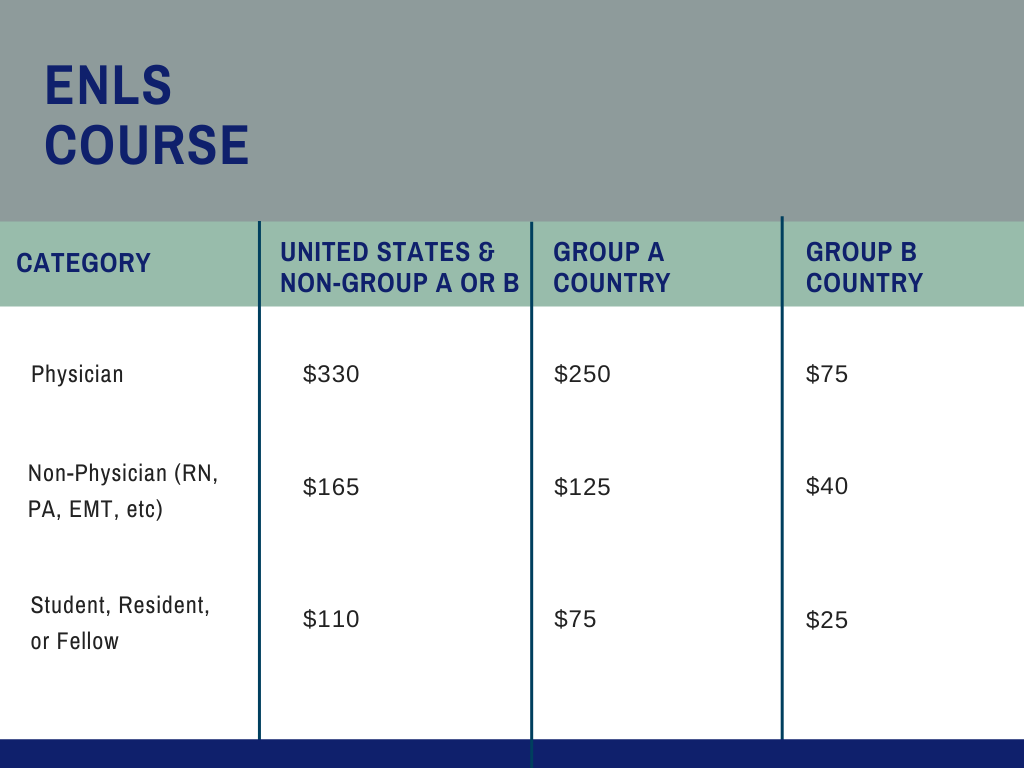Click the ENLS COURSE title
The width and height of the screenshot is (1024, 768).
pyautogui.click(x=147, y=115)
